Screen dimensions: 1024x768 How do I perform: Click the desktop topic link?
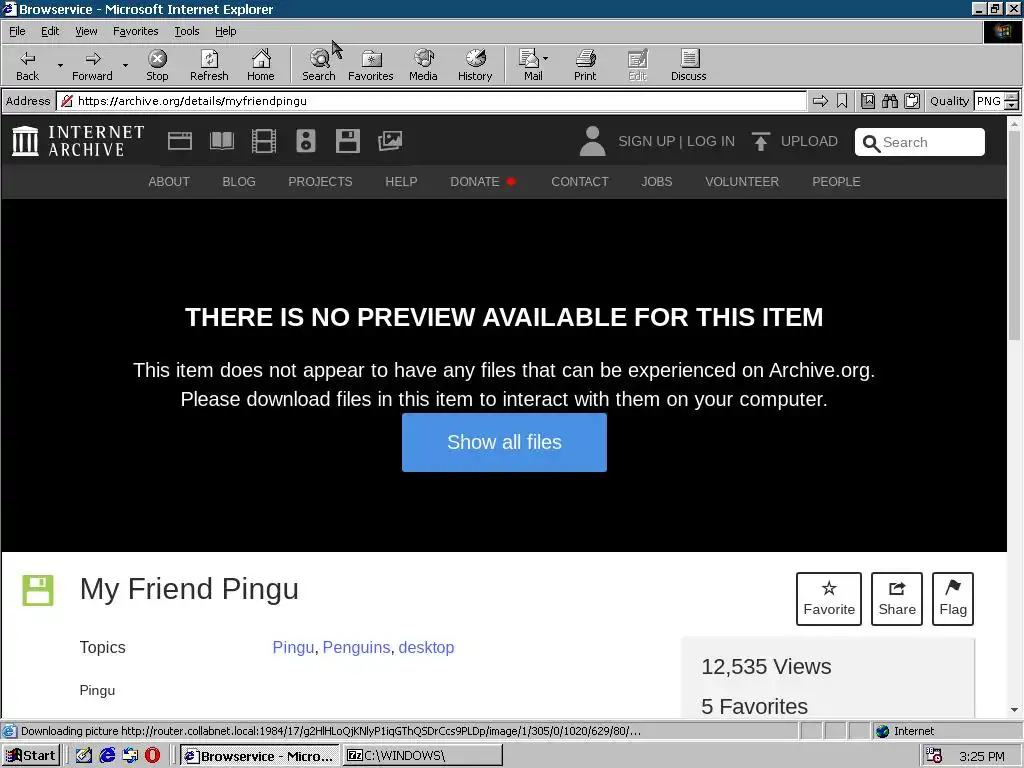(x=426, y=647)
